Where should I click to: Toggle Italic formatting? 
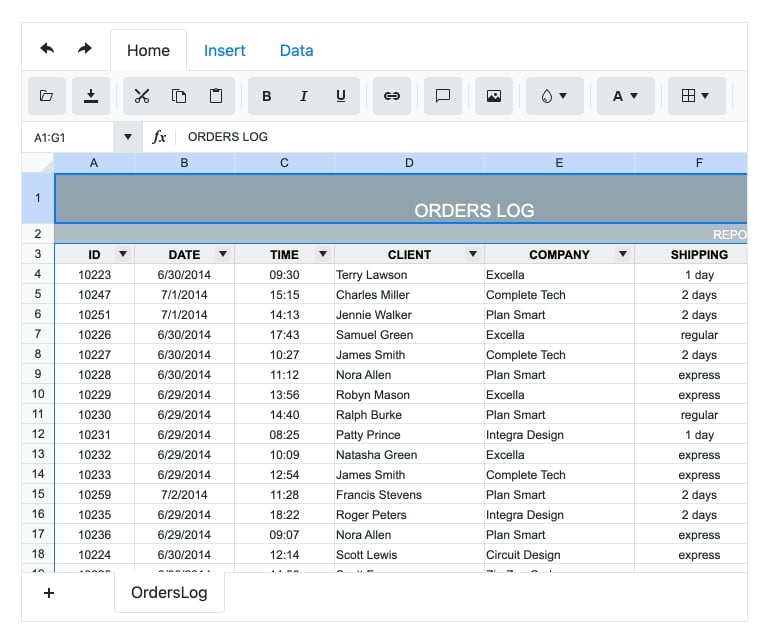tap(304, 96)
